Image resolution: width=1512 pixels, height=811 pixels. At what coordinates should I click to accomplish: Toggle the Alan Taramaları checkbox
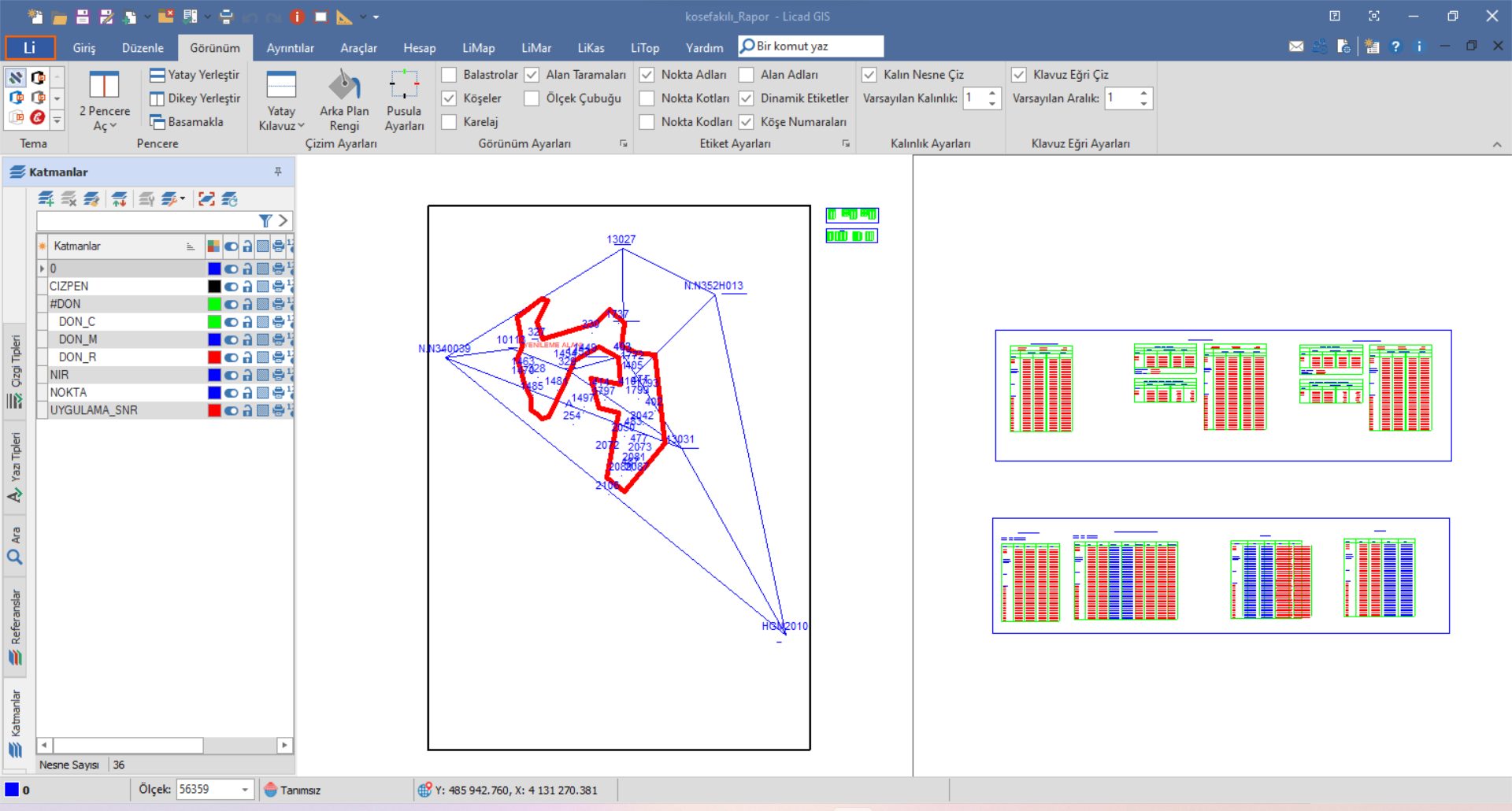click(x=532, y=75)
